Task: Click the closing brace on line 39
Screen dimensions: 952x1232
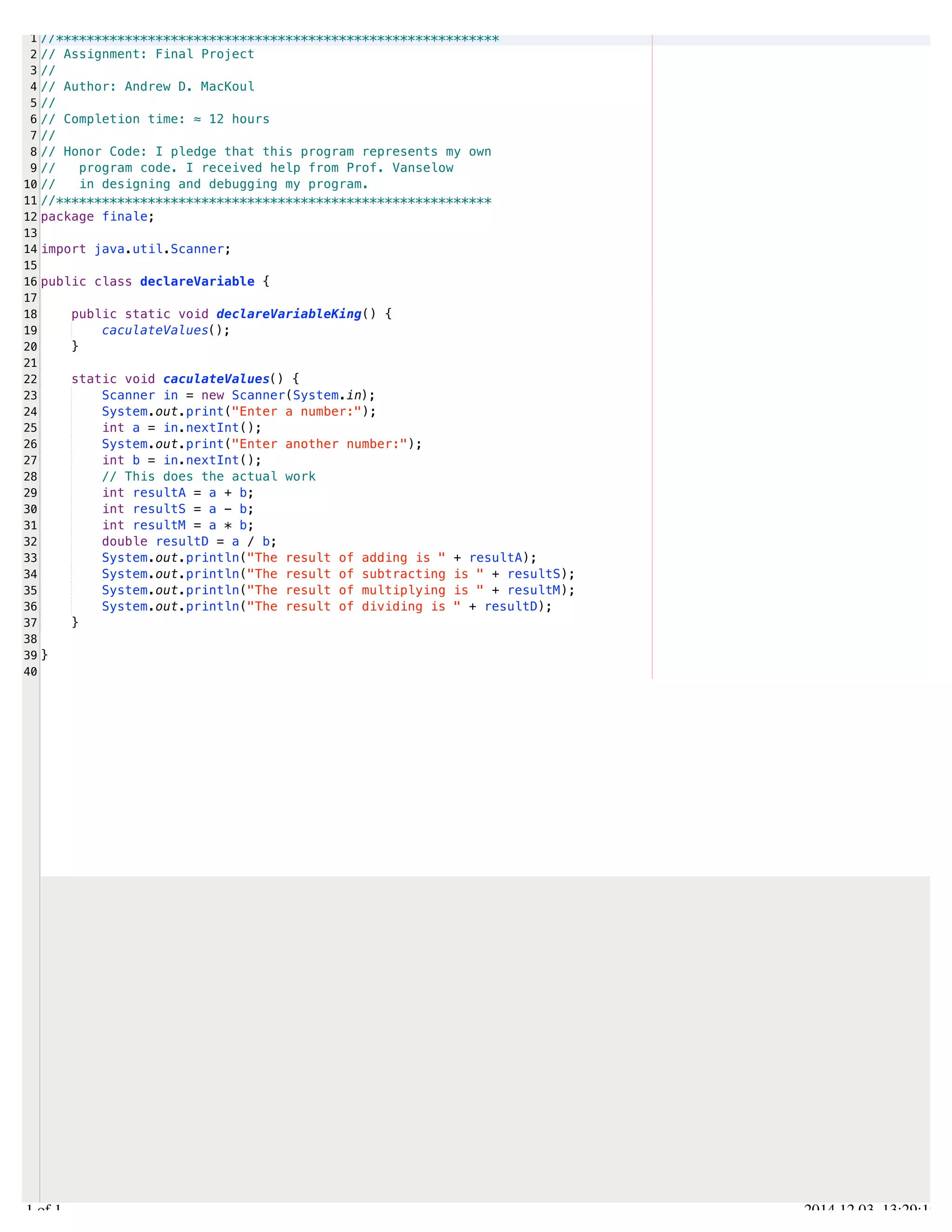Action: tap(45, 656)
